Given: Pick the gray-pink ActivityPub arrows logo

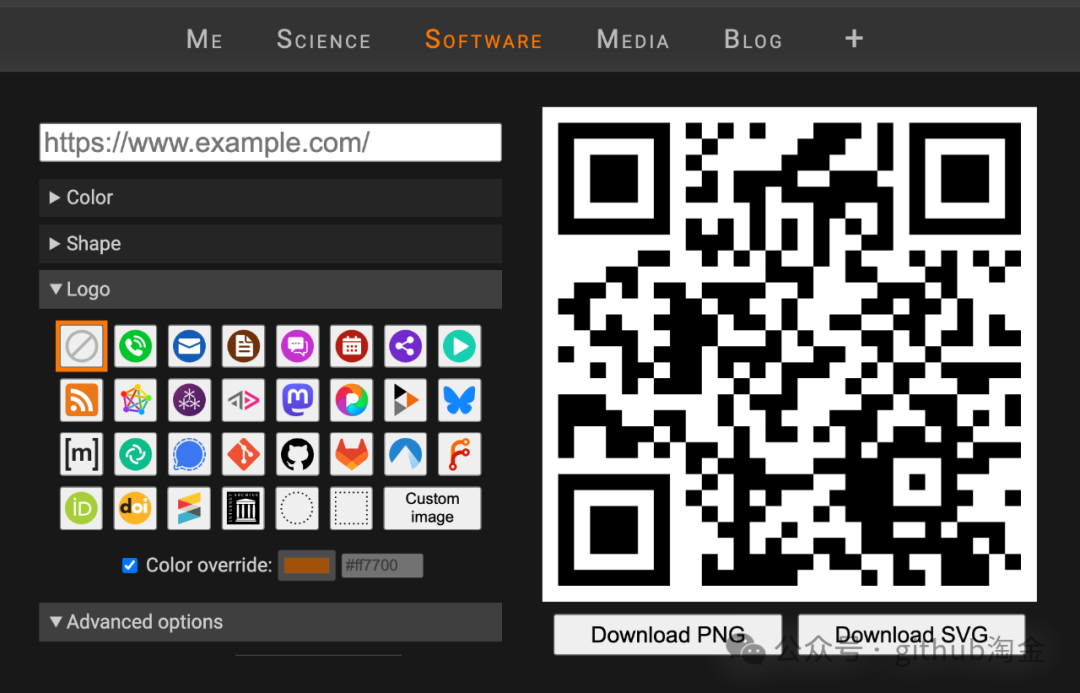Looking at the screenshot, I should click(243, 400).
